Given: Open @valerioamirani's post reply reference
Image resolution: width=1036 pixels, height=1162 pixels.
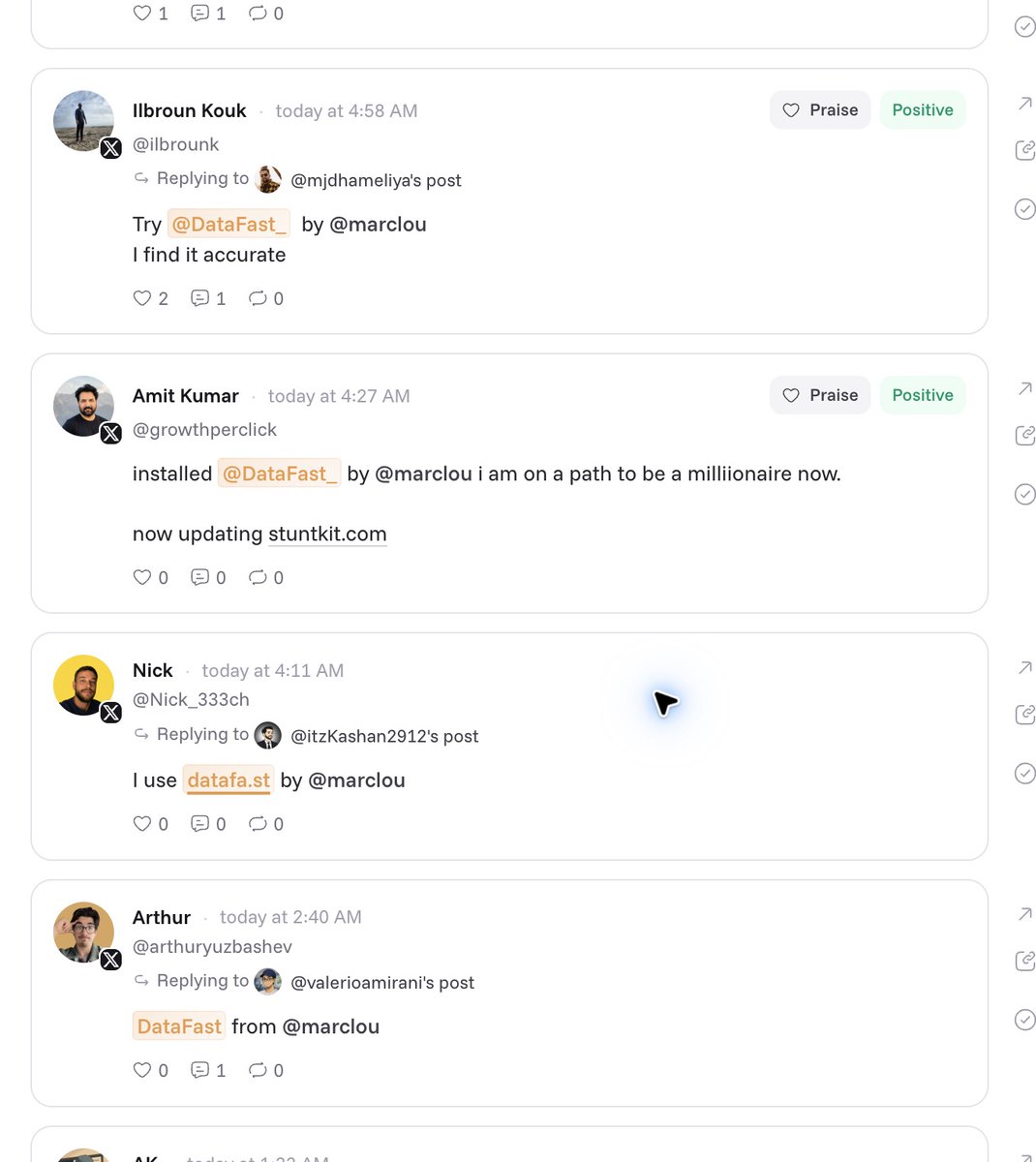Looking at the screenshot, I should click(382, 983).
